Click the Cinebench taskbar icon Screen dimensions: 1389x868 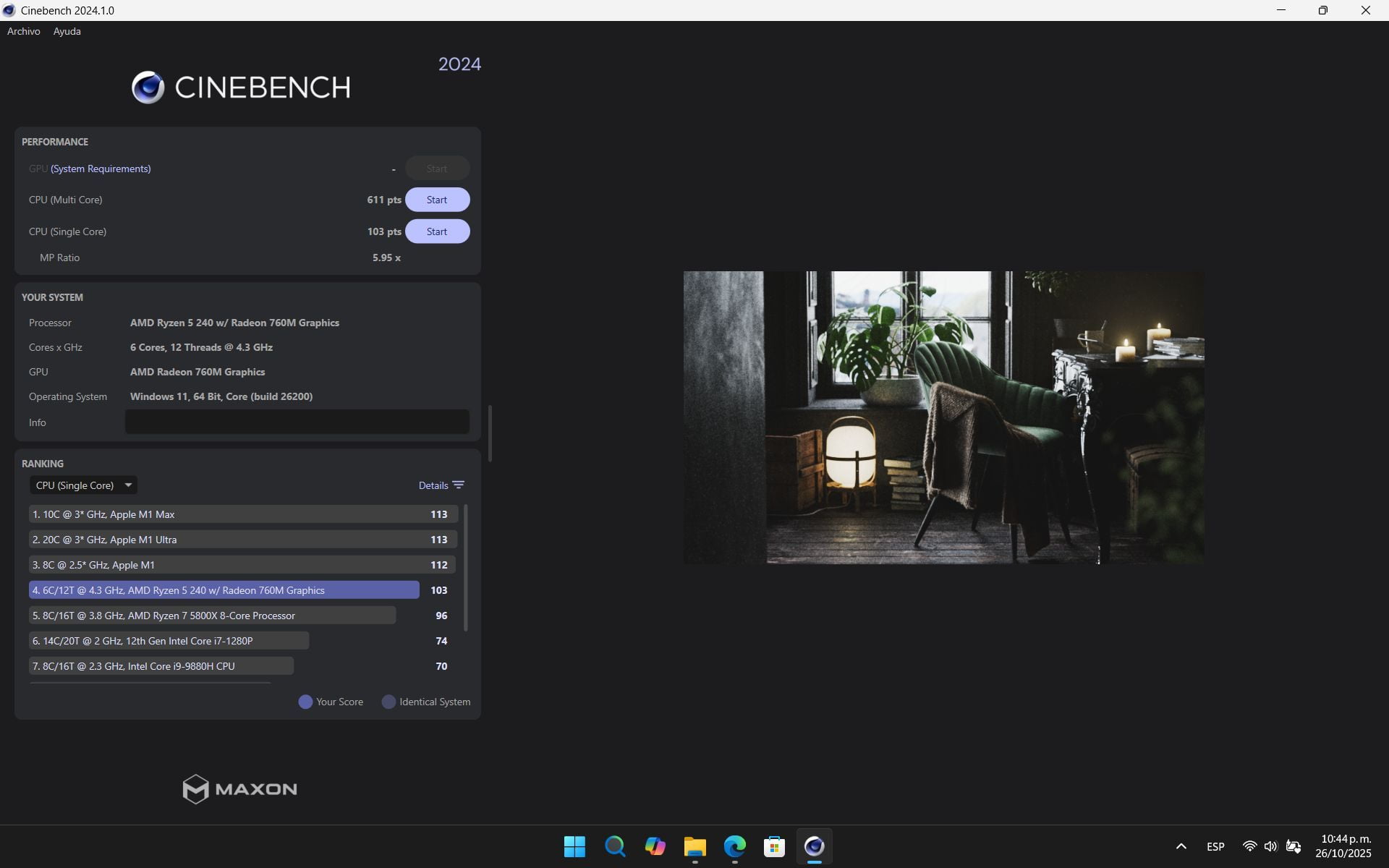point(815,846)
